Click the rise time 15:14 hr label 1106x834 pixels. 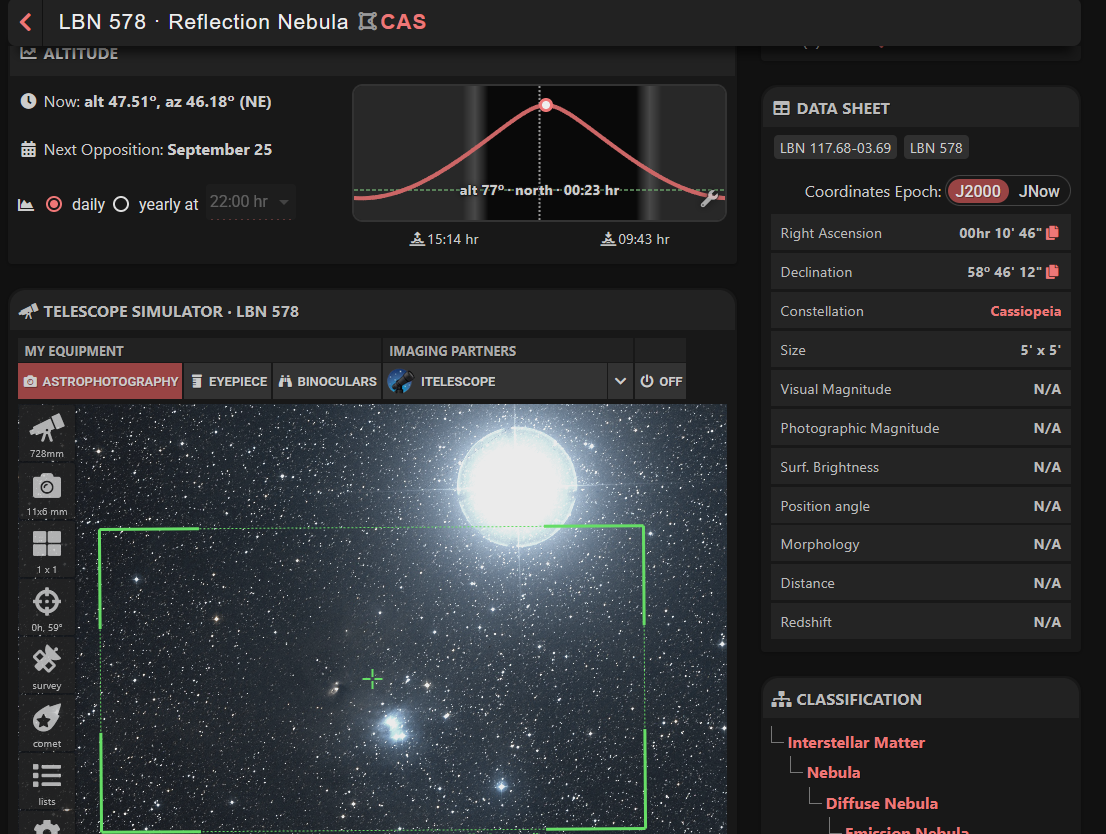[x=444, y=239]
